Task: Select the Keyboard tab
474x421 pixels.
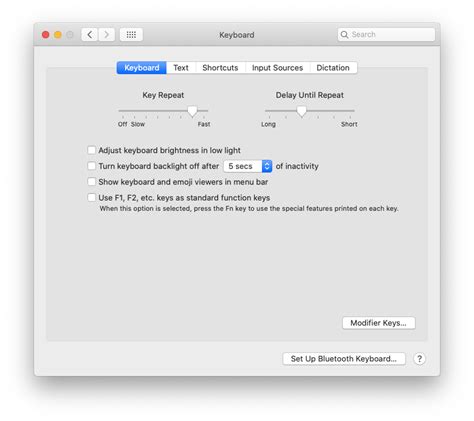Action: [x=142, y=68]
